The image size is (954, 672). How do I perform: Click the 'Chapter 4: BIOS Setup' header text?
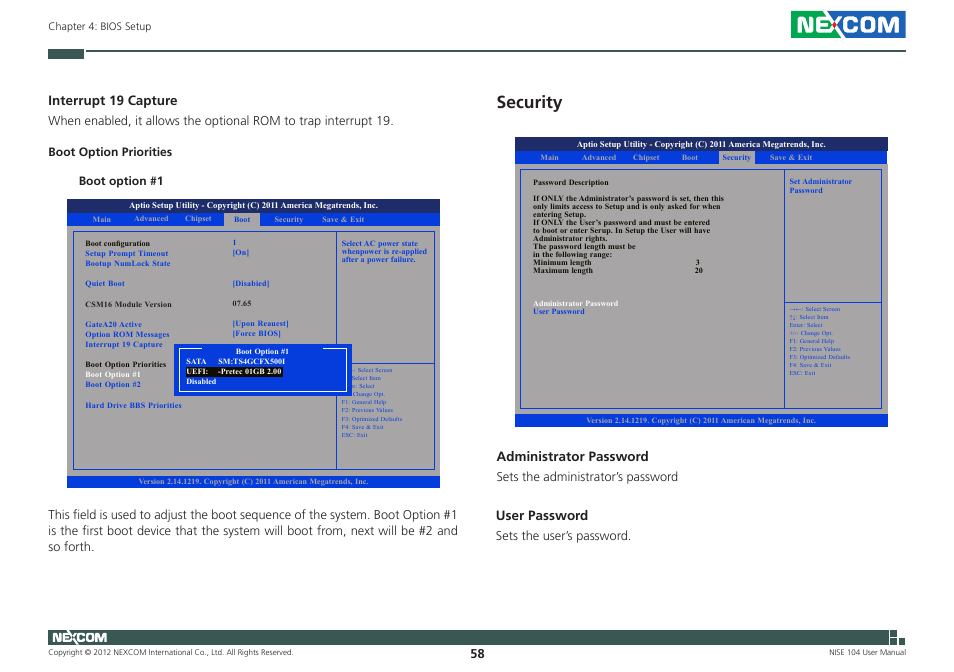click(100, 26)
